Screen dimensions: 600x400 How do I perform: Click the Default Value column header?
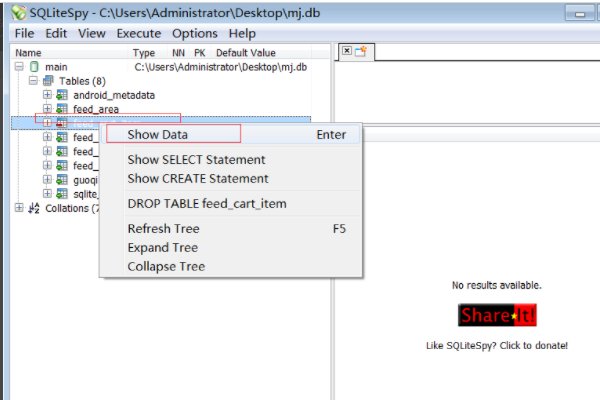[245, 52]
